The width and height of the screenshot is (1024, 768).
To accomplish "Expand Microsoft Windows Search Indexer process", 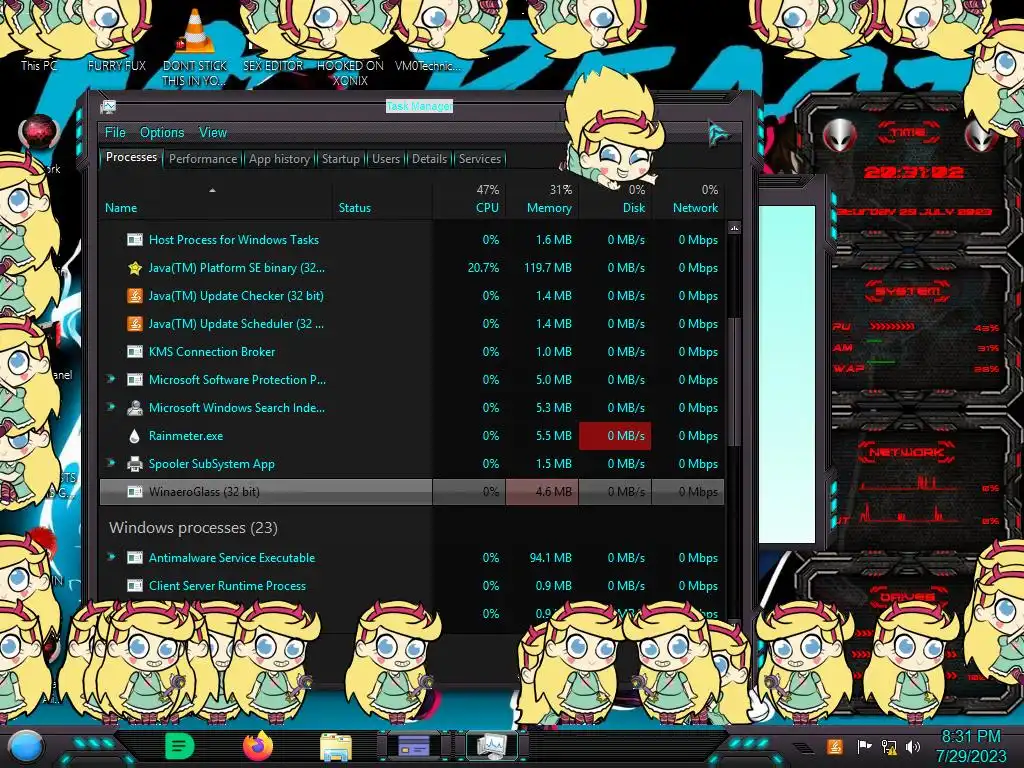I will click(x=111, y=407).
